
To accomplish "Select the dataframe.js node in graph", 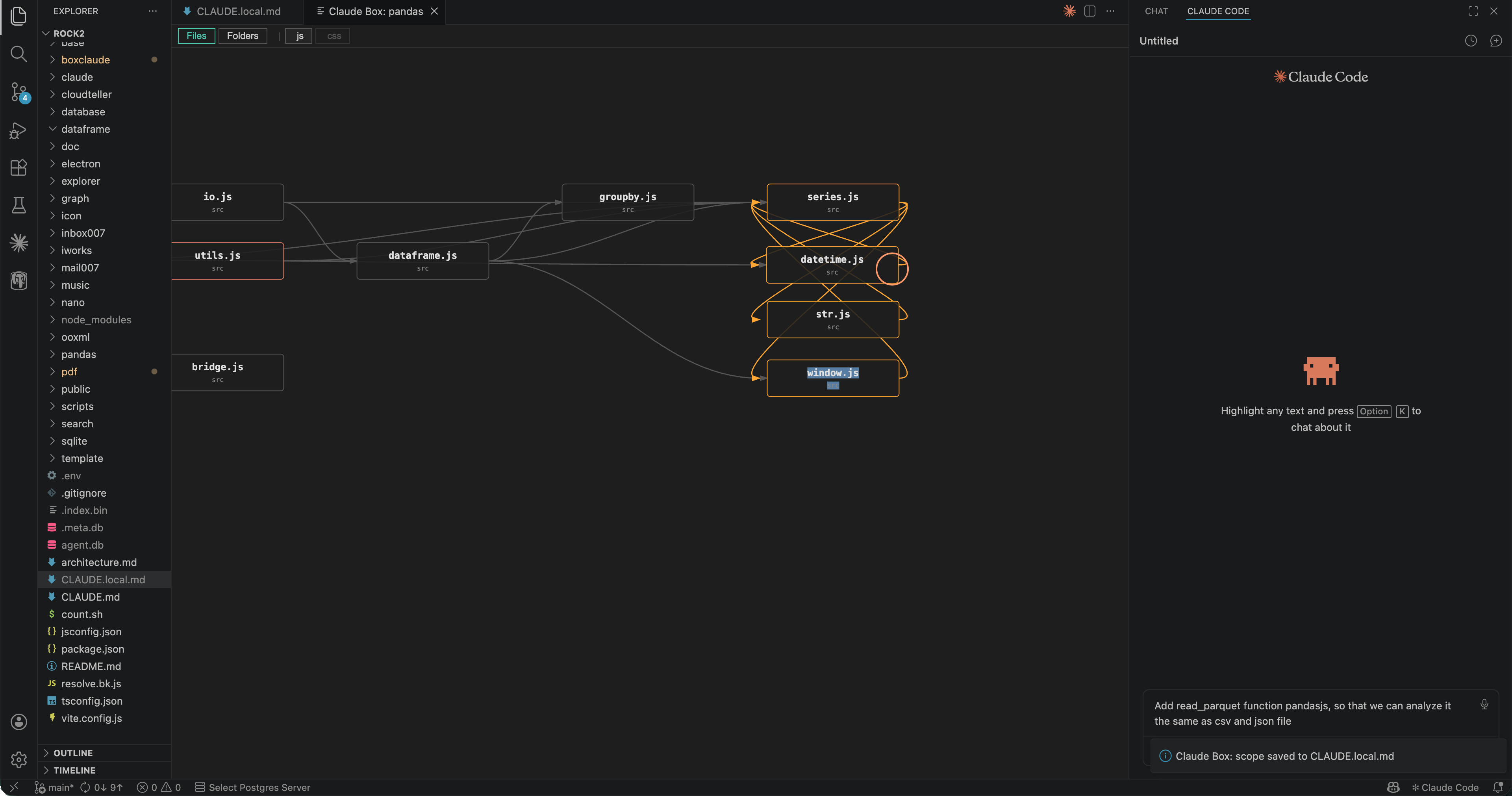I will click(422, 261).
